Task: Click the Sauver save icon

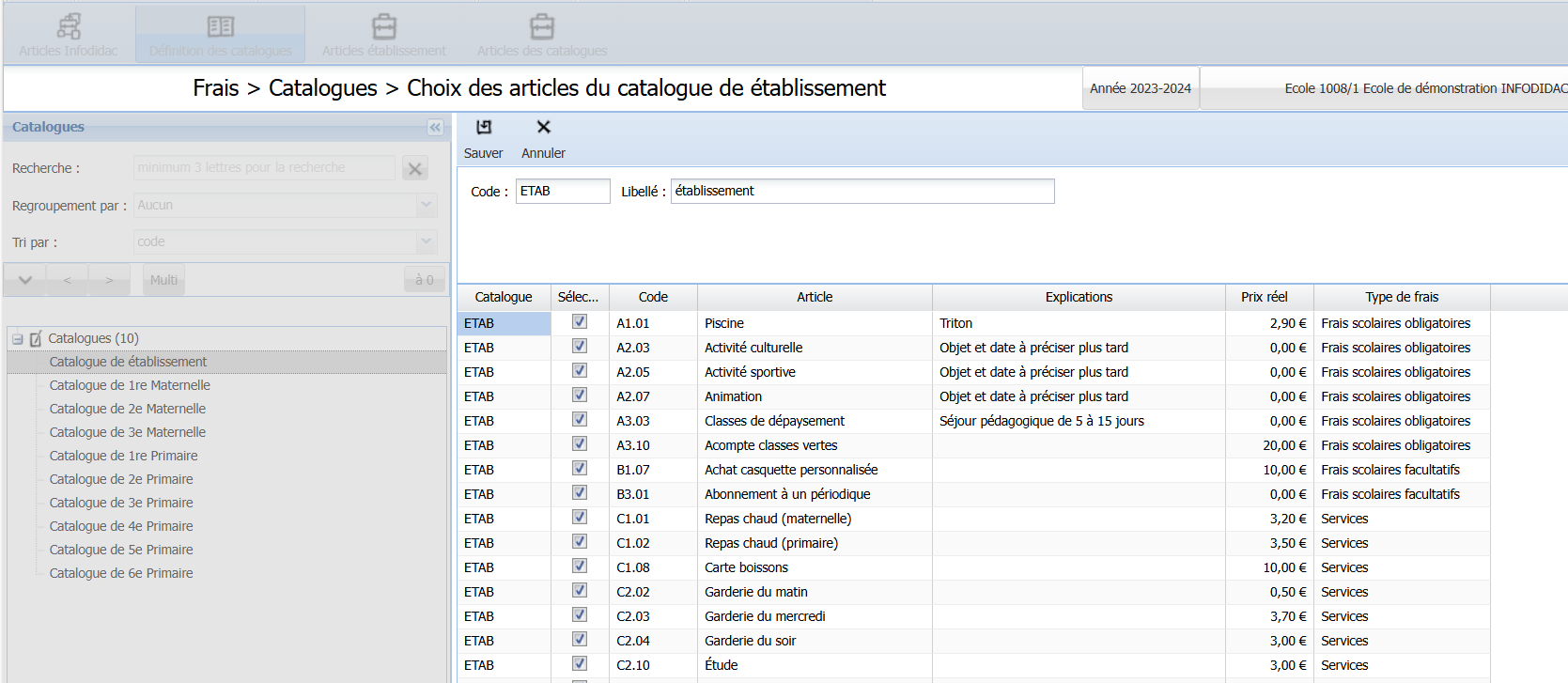Action: pyautogui.click(x=484, y=127)
